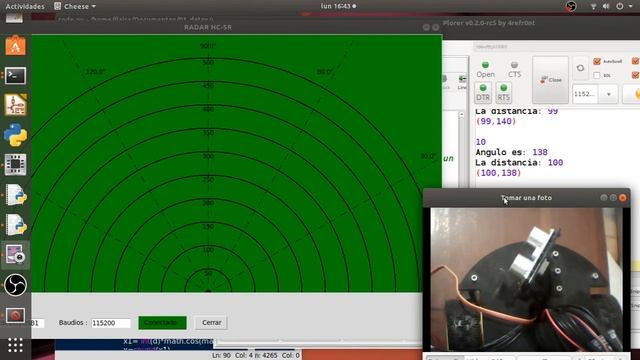Click the Baudios field showing 115200
Viewport: 640px width, 360px height.
pyautogui.click(x=111, y=323)
